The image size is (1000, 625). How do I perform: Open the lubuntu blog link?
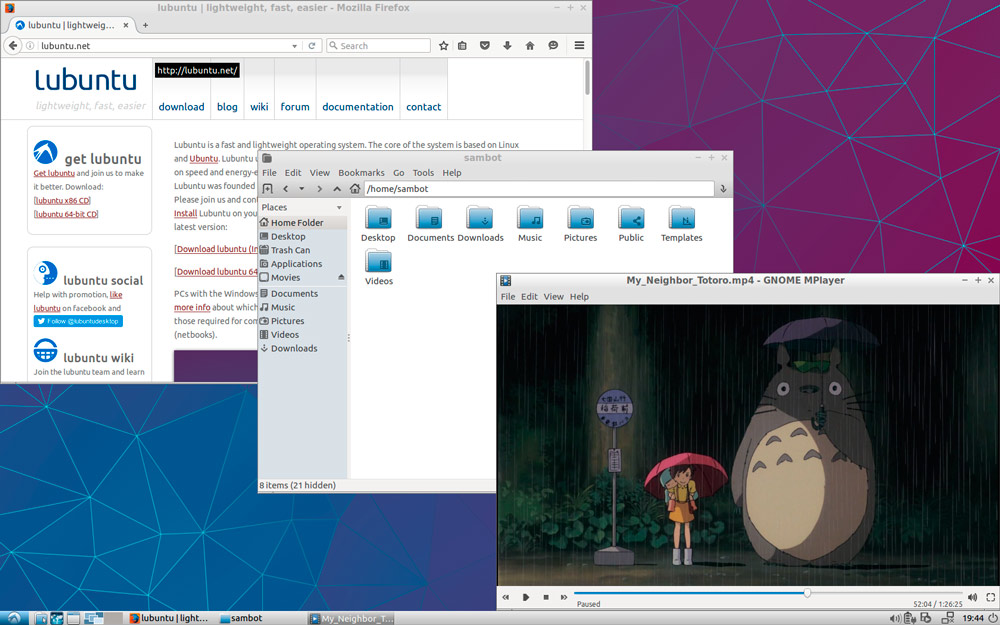[227, 107]
